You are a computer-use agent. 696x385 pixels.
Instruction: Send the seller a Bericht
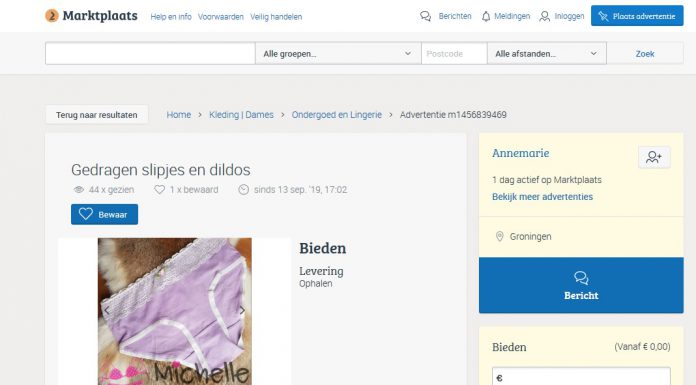[x=581, y=285]
